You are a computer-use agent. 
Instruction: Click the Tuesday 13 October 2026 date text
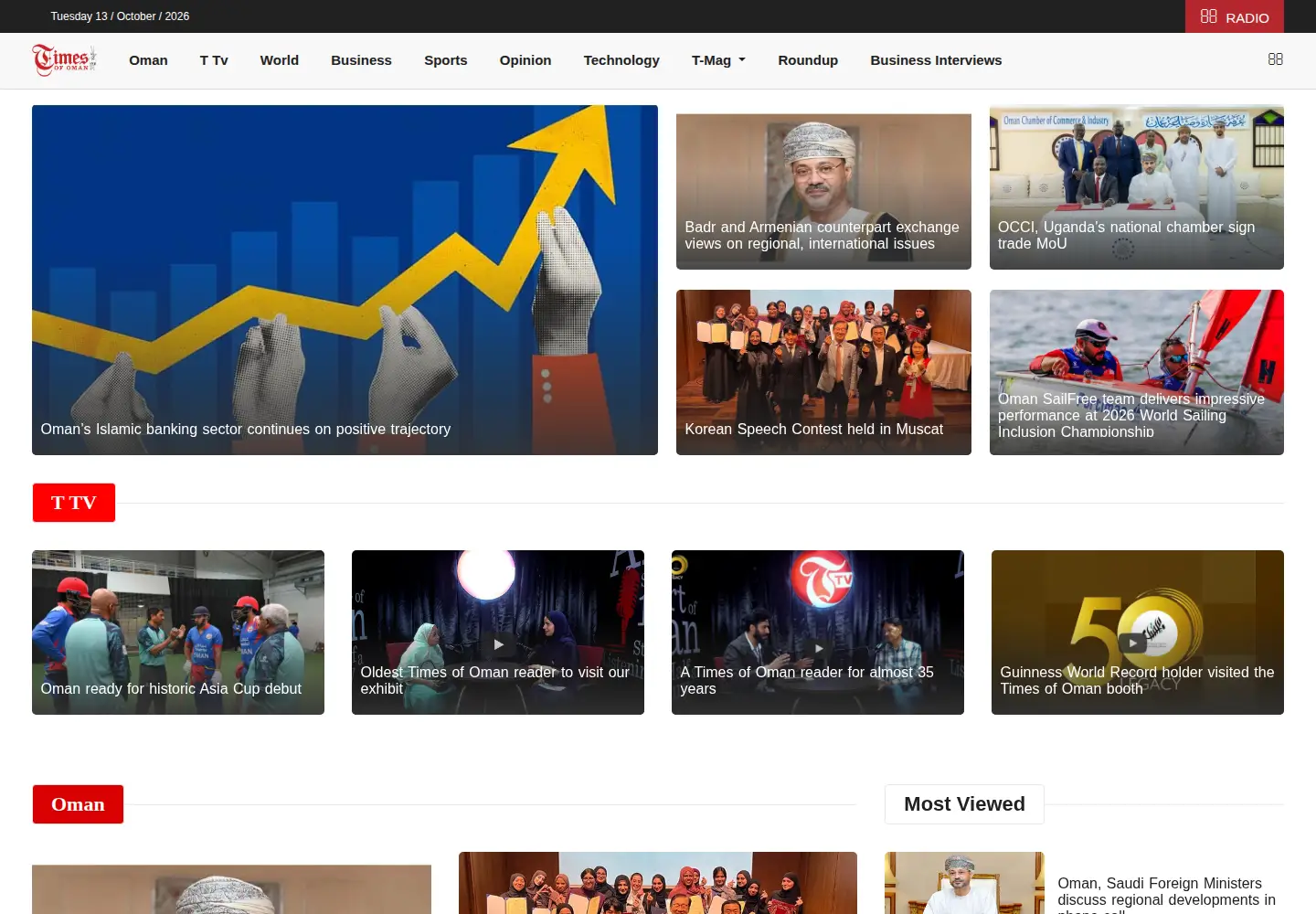(120, 16)
